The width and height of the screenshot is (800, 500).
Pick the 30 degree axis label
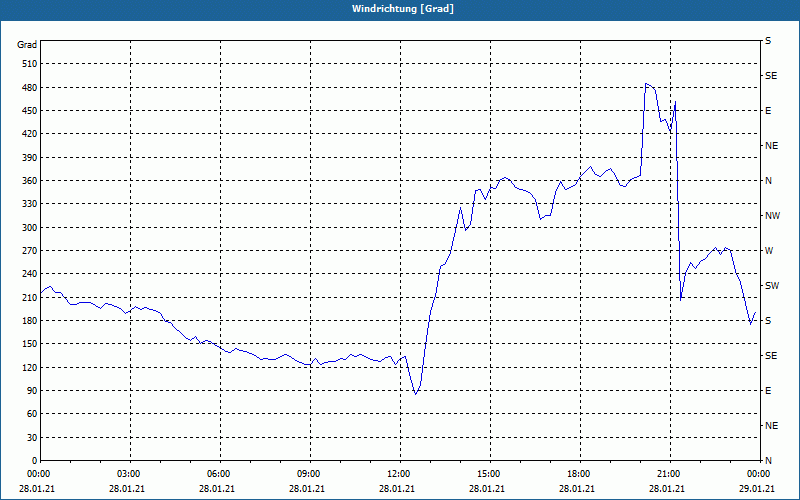(x=32, y=438)
